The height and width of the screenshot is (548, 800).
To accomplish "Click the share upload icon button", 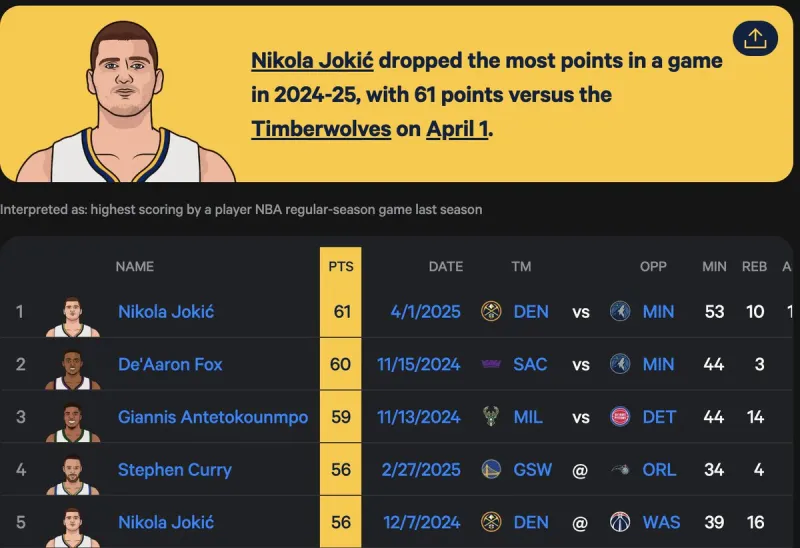I will coord(755,38).
